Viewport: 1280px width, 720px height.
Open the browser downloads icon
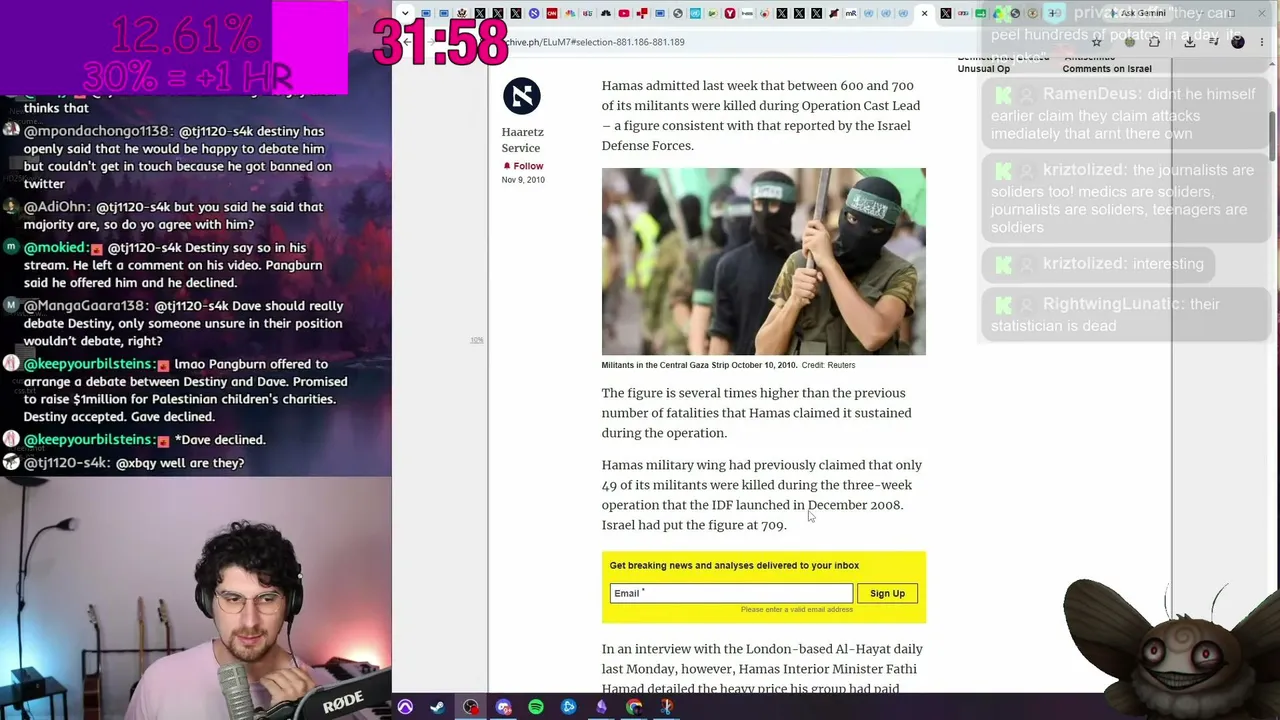[1189, 42]
